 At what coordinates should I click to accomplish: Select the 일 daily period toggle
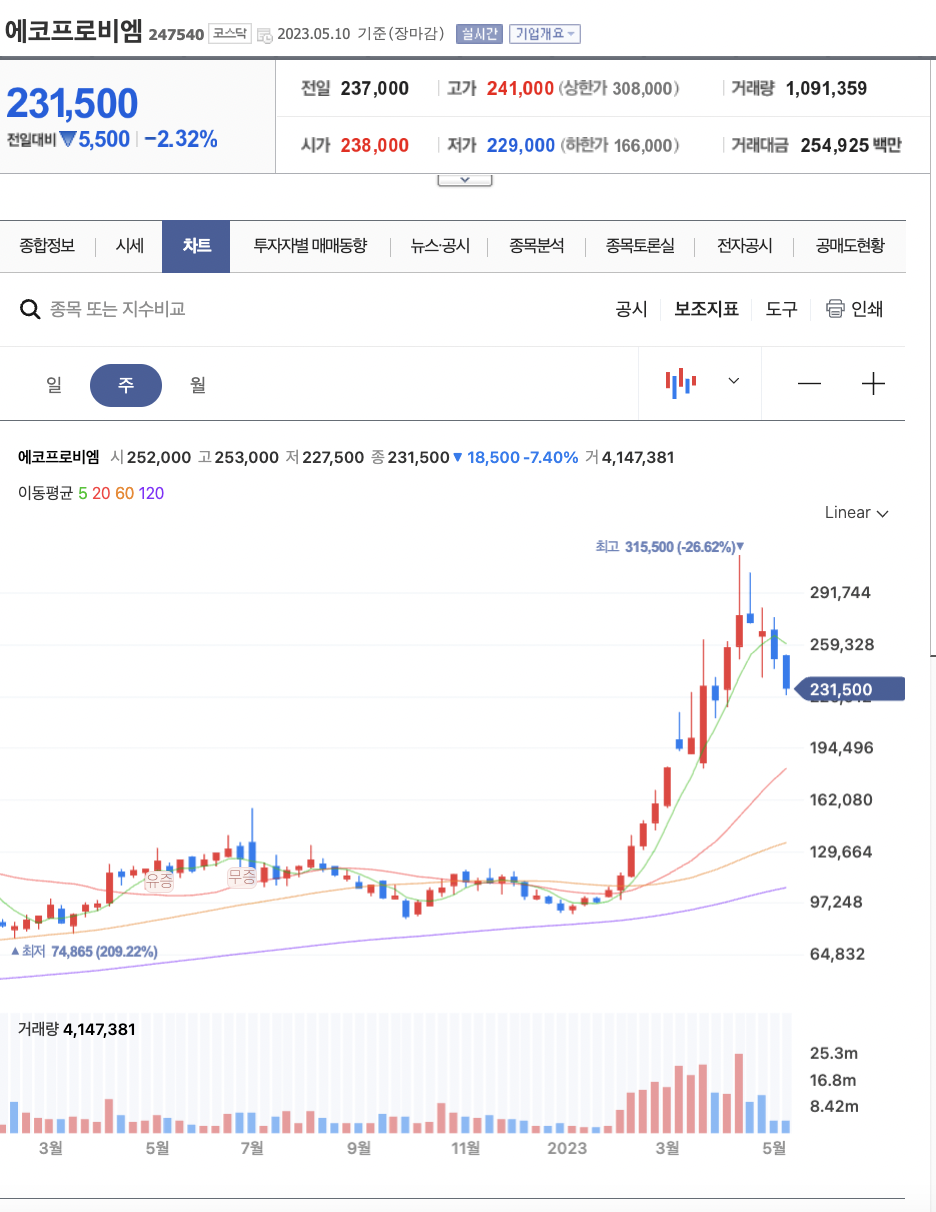click(54, 385)
